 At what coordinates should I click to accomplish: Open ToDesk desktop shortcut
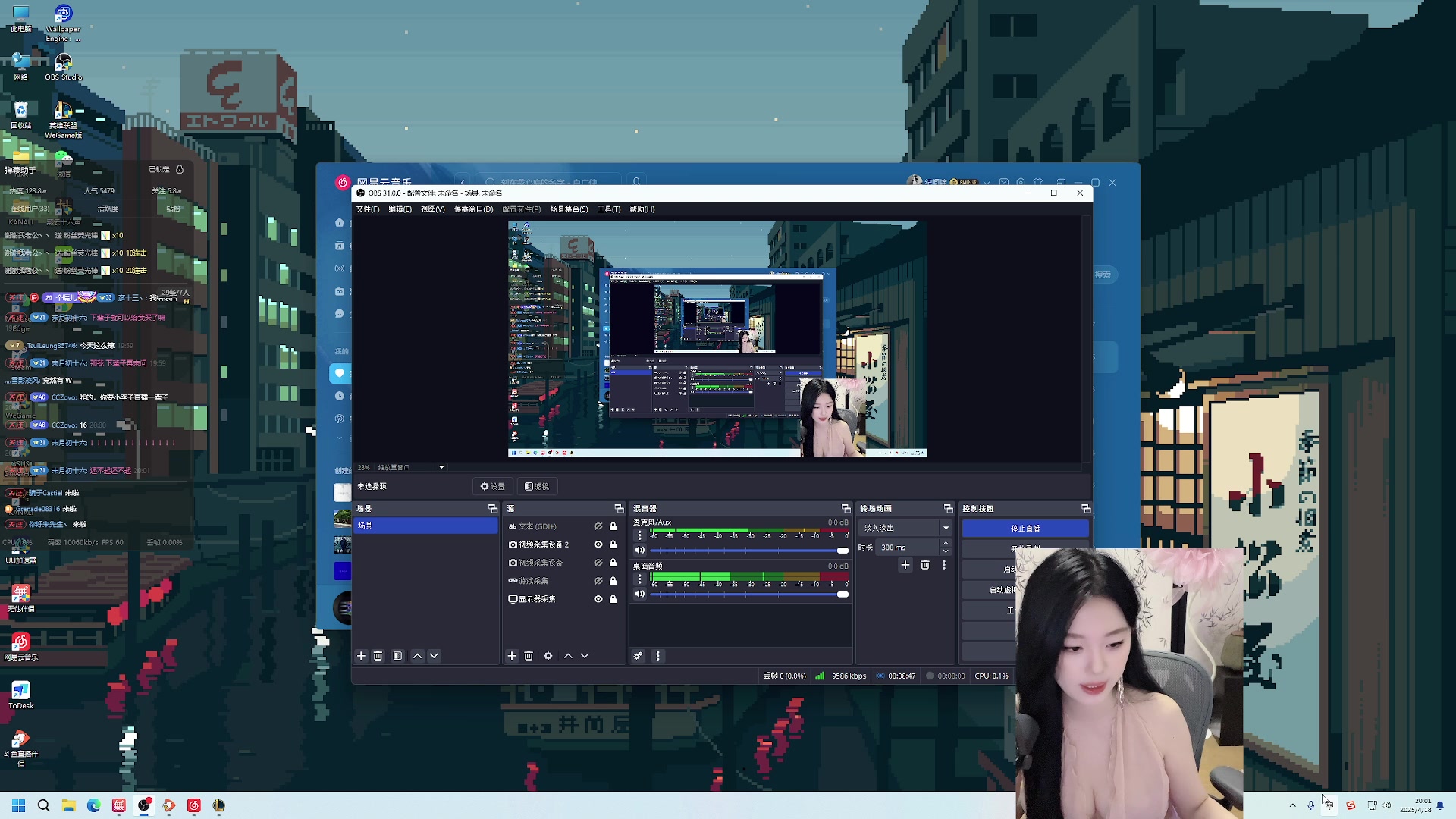[x=20, y=695]
